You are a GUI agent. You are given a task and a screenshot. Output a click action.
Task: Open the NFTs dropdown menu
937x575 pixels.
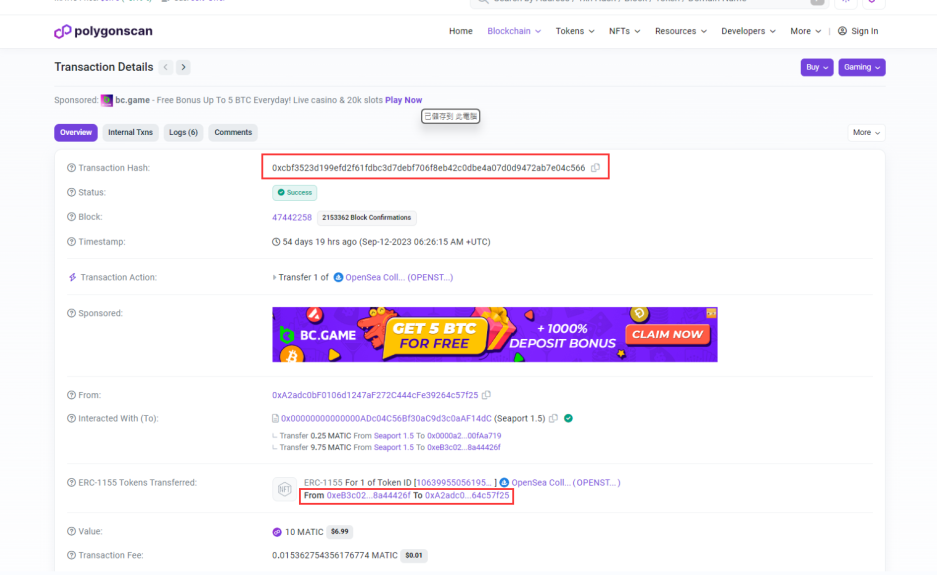[x=624, y=31]
